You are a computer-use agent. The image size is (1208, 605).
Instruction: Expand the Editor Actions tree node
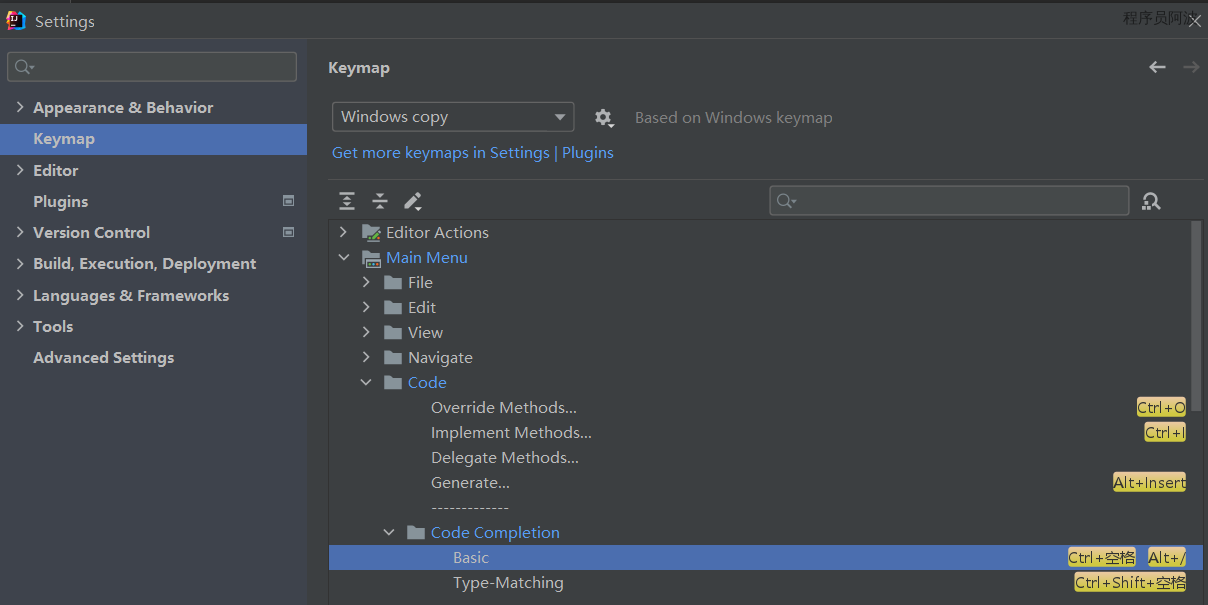[x=344, y=232]
